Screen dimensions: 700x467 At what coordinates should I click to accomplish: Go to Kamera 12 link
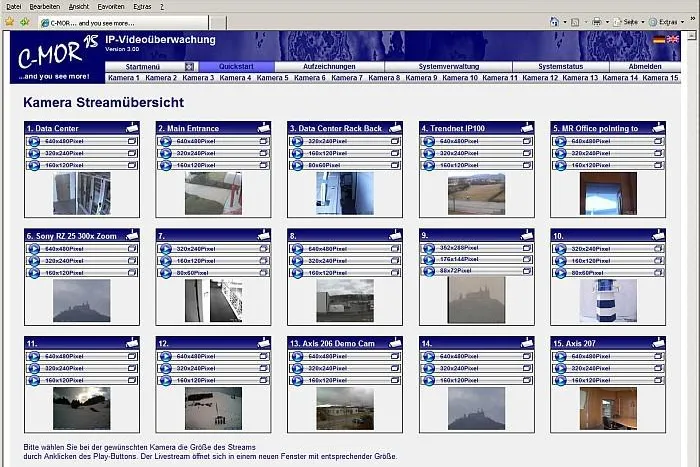(540, 78)
